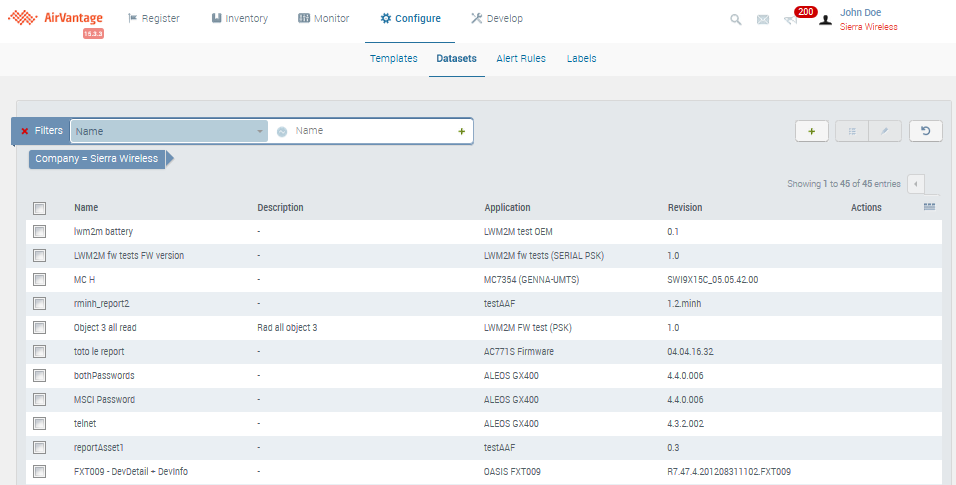
Task: Toggle the select-all checkbox in header
Action: [x=40, y=208]
